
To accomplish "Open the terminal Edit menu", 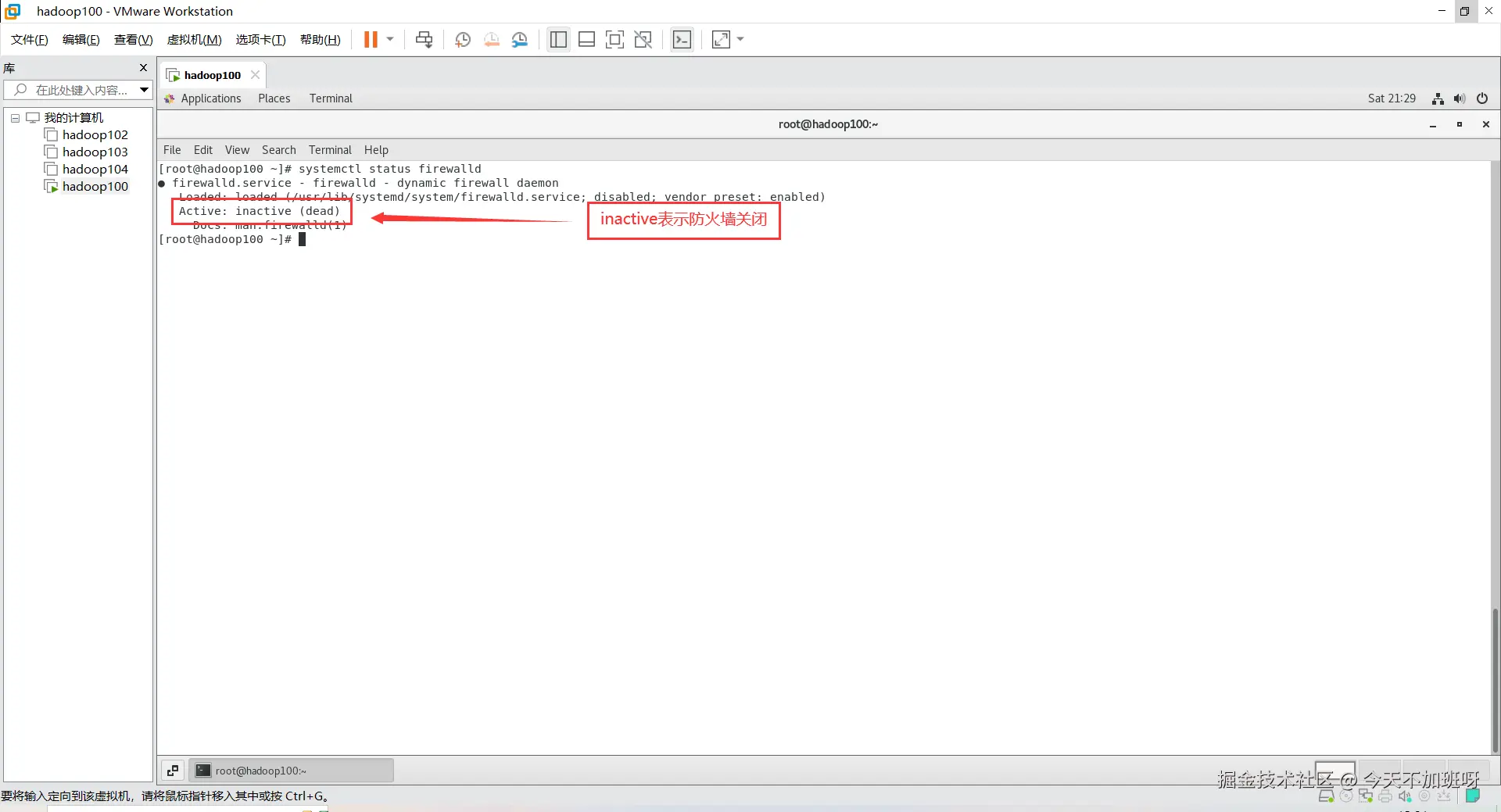I will coord(203,150).
